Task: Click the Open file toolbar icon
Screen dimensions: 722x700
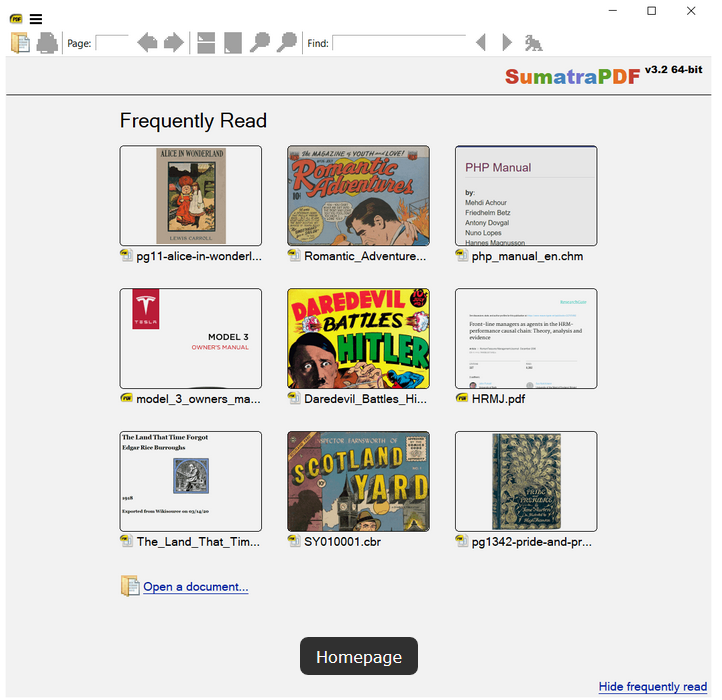Action: [20, 43]
